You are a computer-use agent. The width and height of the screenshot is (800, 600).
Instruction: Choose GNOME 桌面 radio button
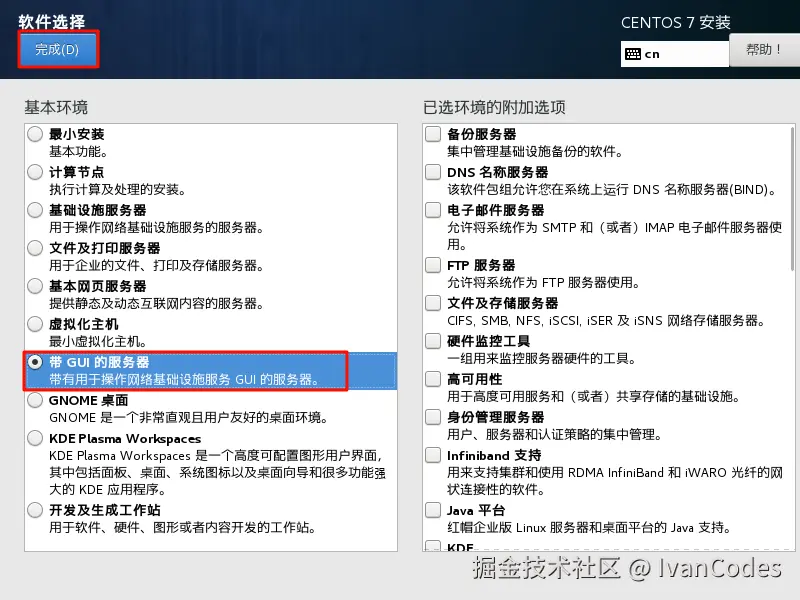tap(35, 400)
